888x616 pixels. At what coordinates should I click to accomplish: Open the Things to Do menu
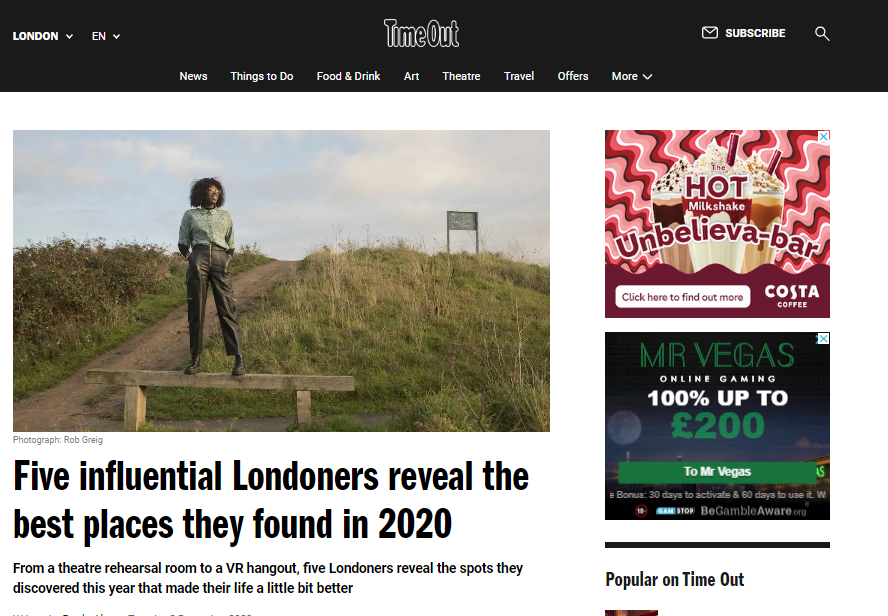(x=262, y=76)
